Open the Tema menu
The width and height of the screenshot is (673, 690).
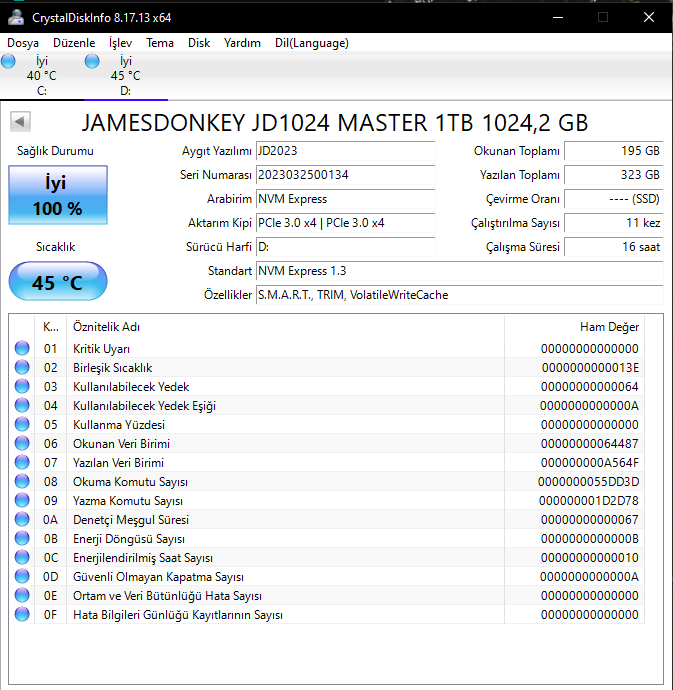(x=160, y=43)
